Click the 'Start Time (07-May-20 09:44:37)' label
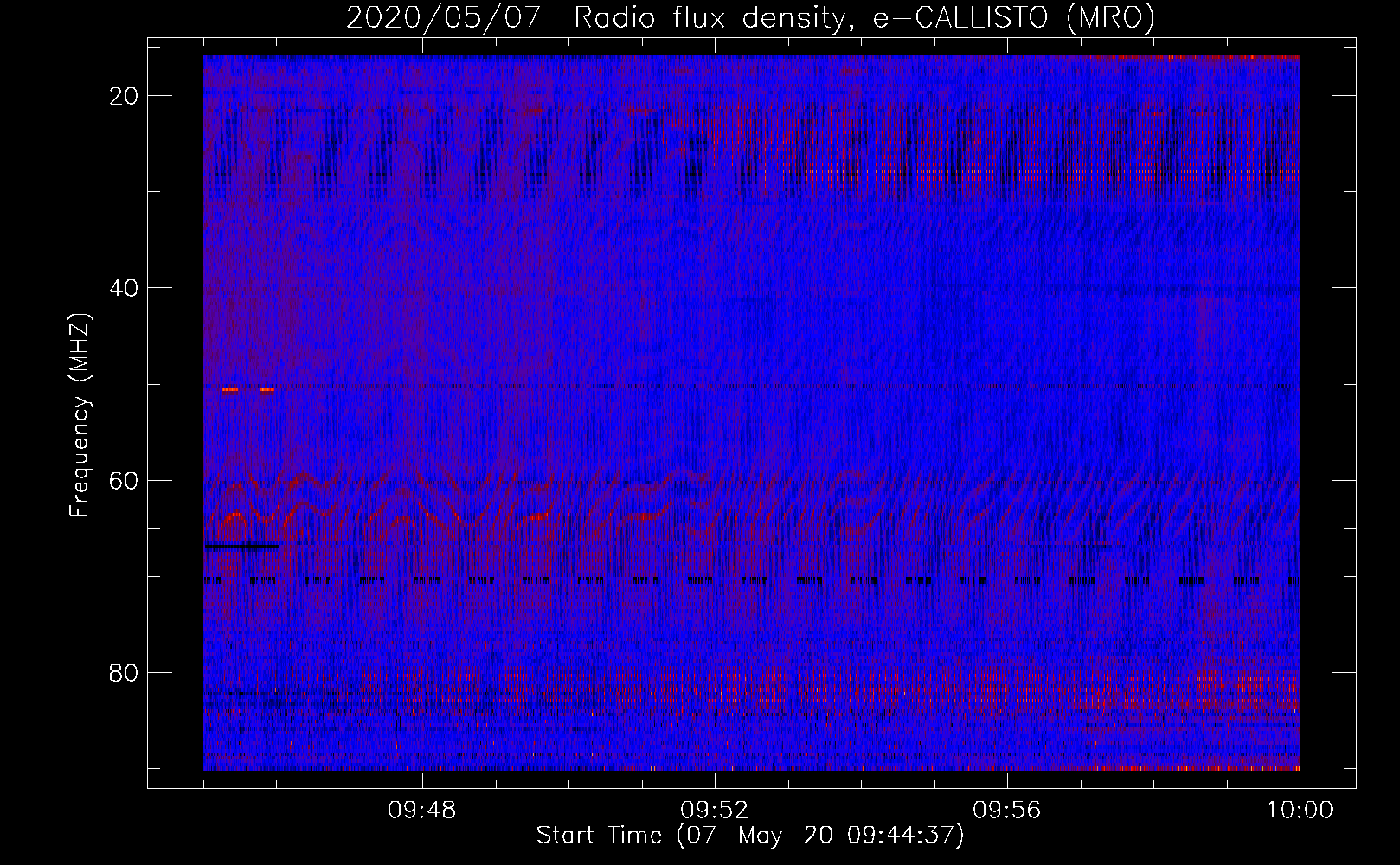Image resolution: width=1400 pixels, height=865 pixels. pos(750,836)
